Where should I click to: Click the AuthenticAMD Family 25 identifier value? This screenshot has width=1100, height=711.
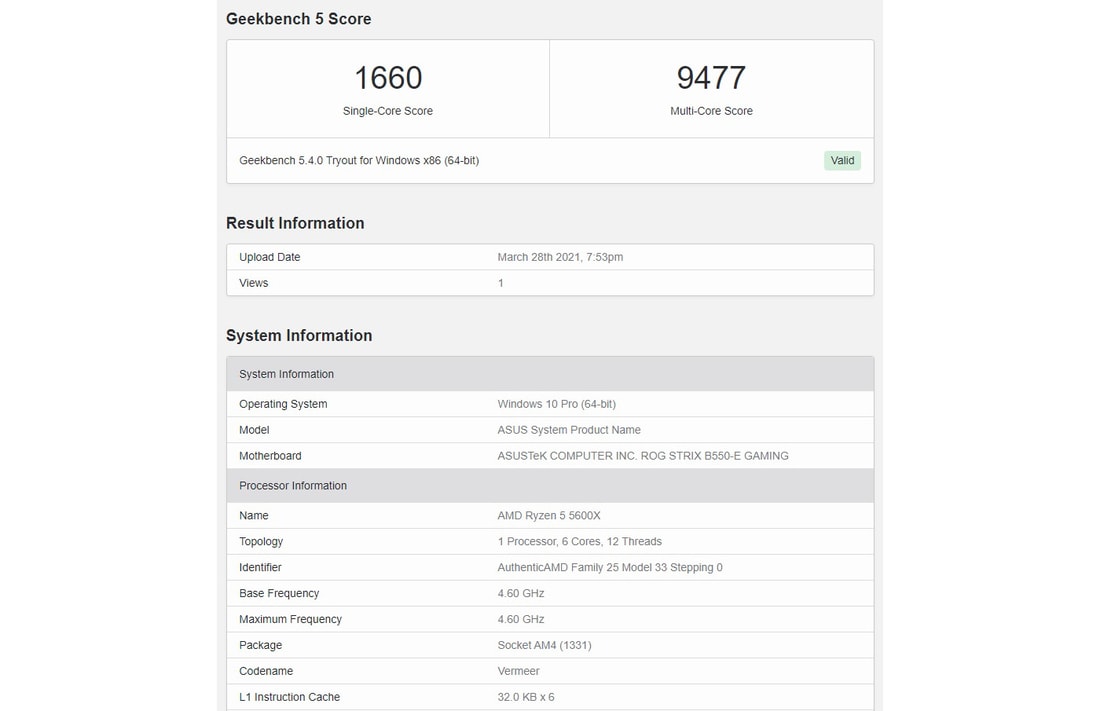click(610, 568)
